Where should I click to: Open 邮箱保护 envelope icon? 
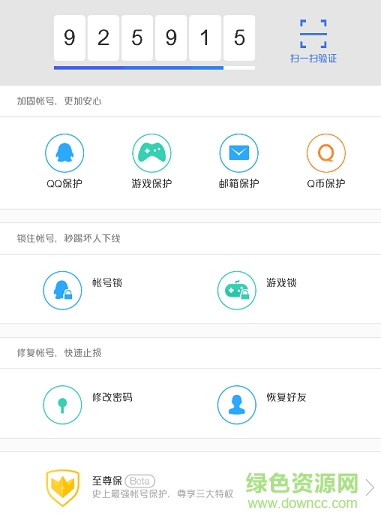(x=239, y=153)
